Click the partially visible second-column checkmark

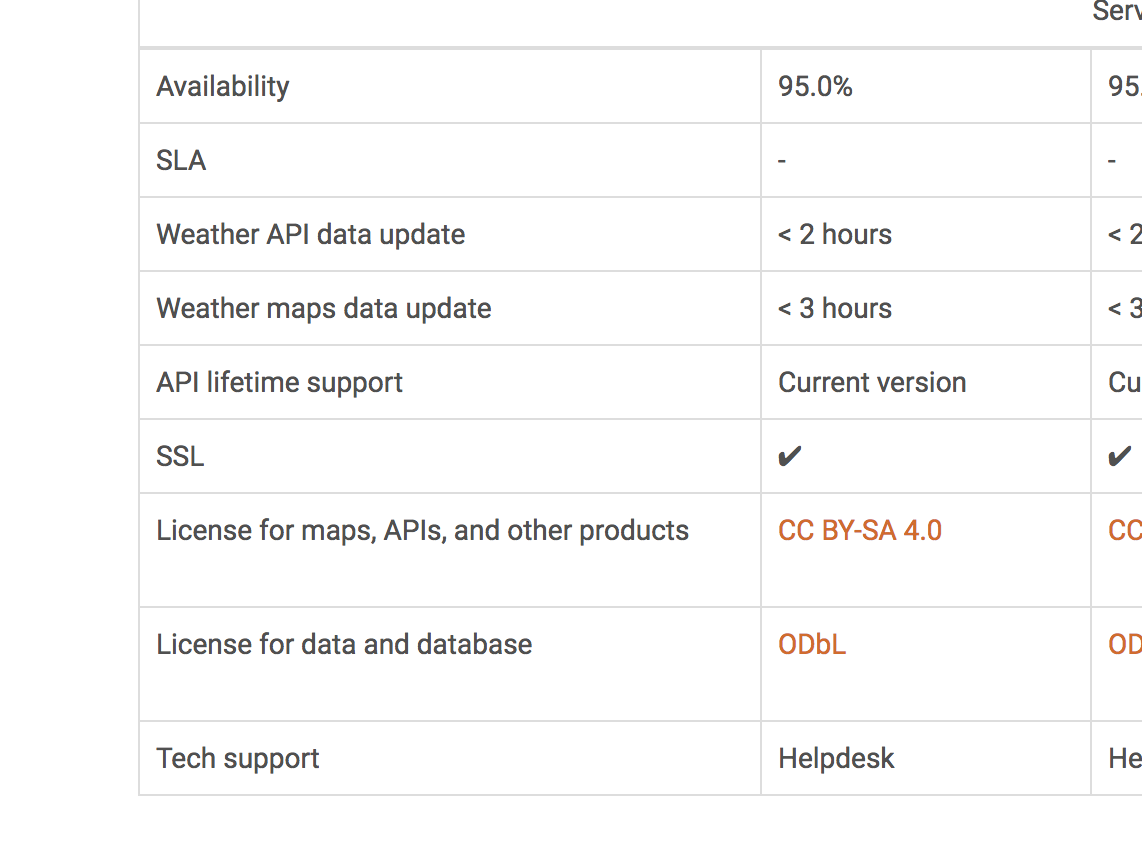(1120, 457)
